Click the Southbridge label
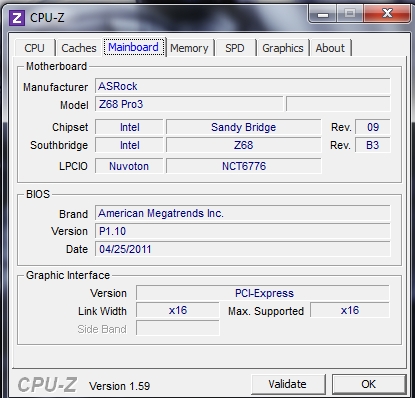415x398 pixels. [x=59, y=145]
